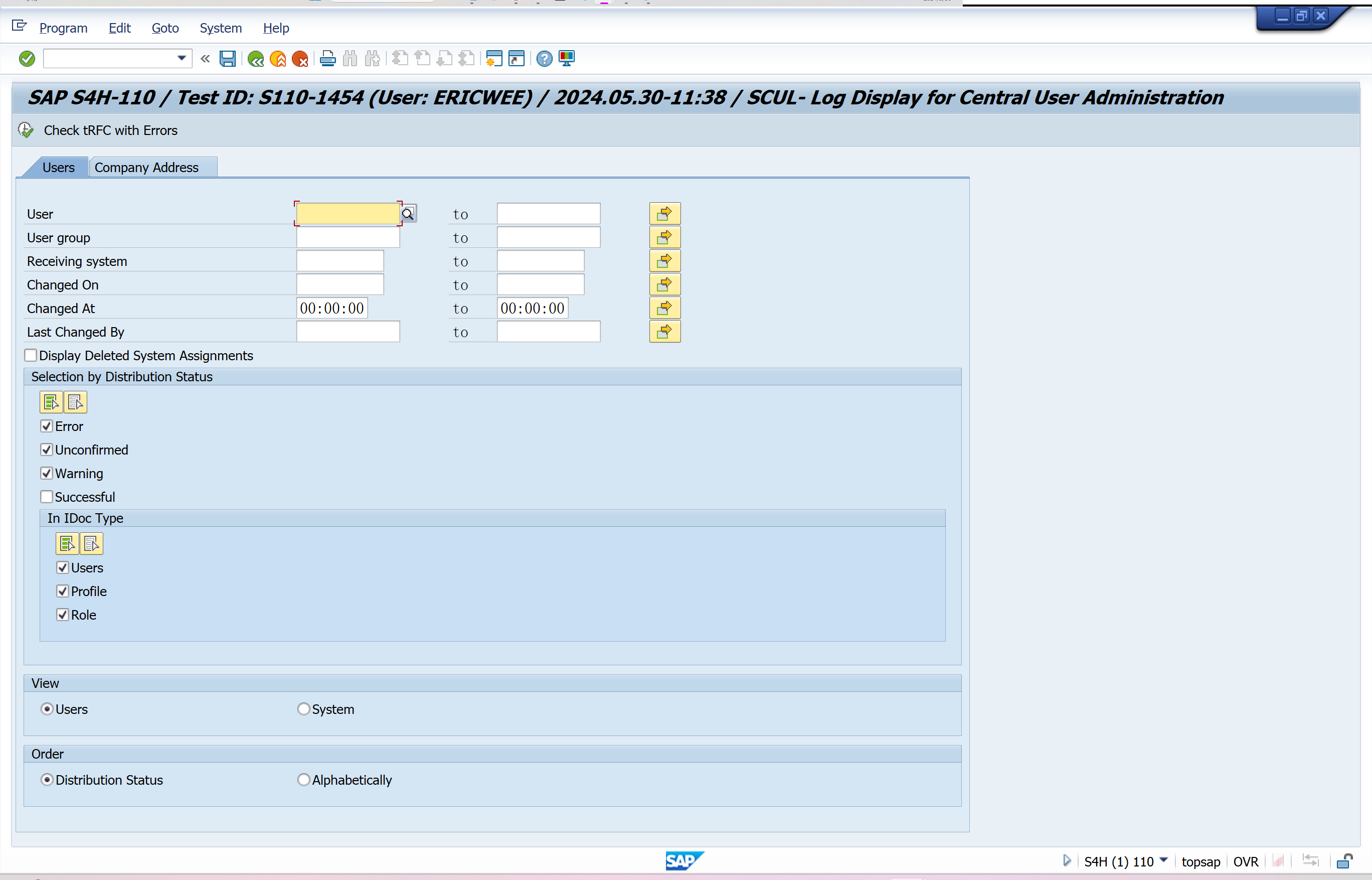Open search help for the User field

(408, 214)
